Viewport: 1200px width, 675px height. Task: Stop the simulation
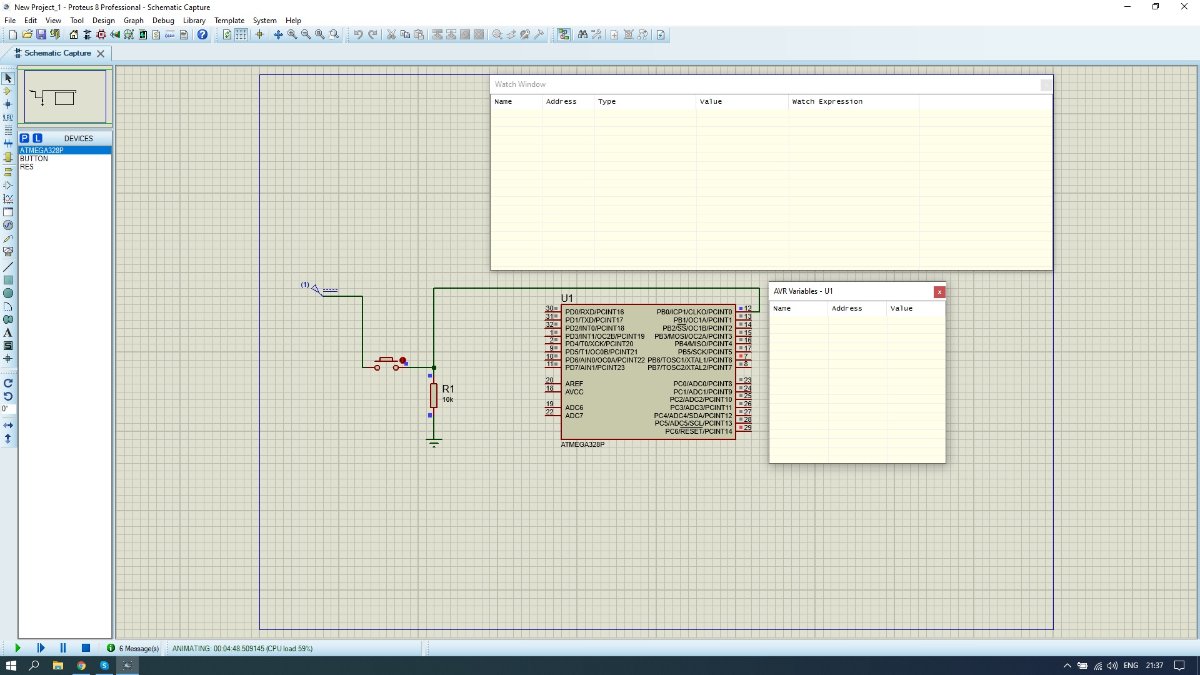click(x=85, y=648)
